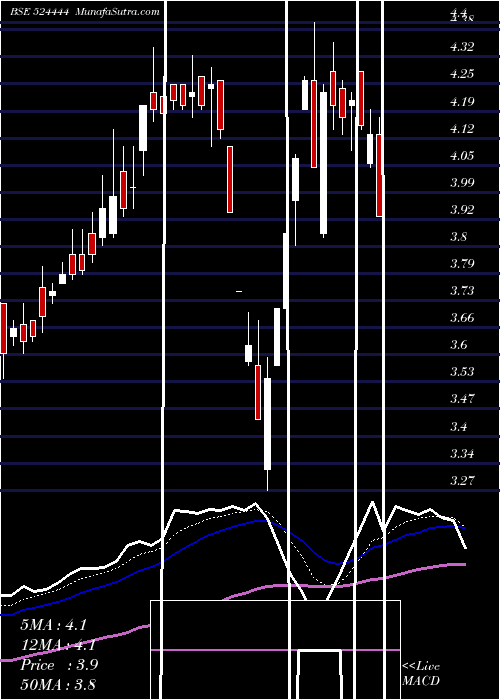The image size is (500, 700).
Task: Select the 50MA : 3.8 legend entry
Action: tap(58, 684)
